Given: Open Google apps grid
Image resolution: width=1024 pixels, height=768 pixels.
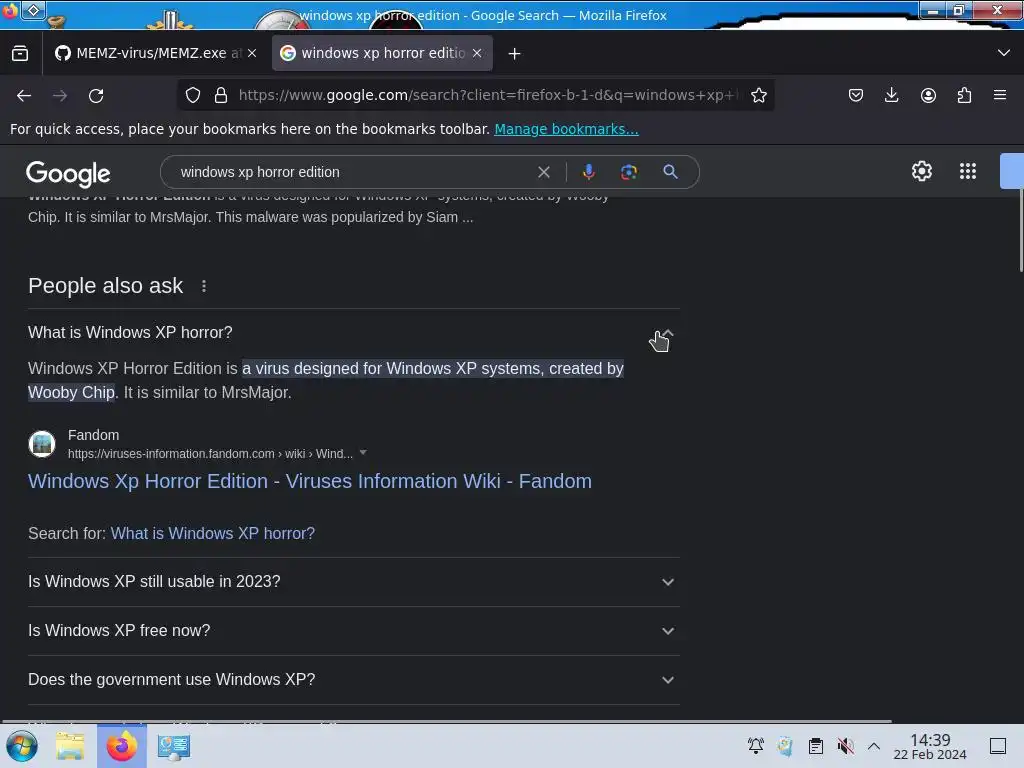Looking at the screenshot, I should click(x=968, y=171).
